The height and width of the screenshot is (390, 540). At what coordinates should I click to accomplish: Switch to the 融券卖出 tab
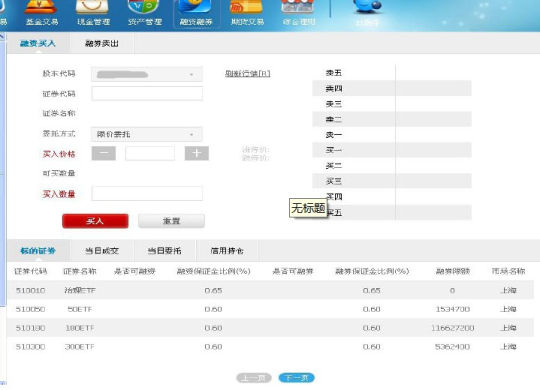point(102,43)
